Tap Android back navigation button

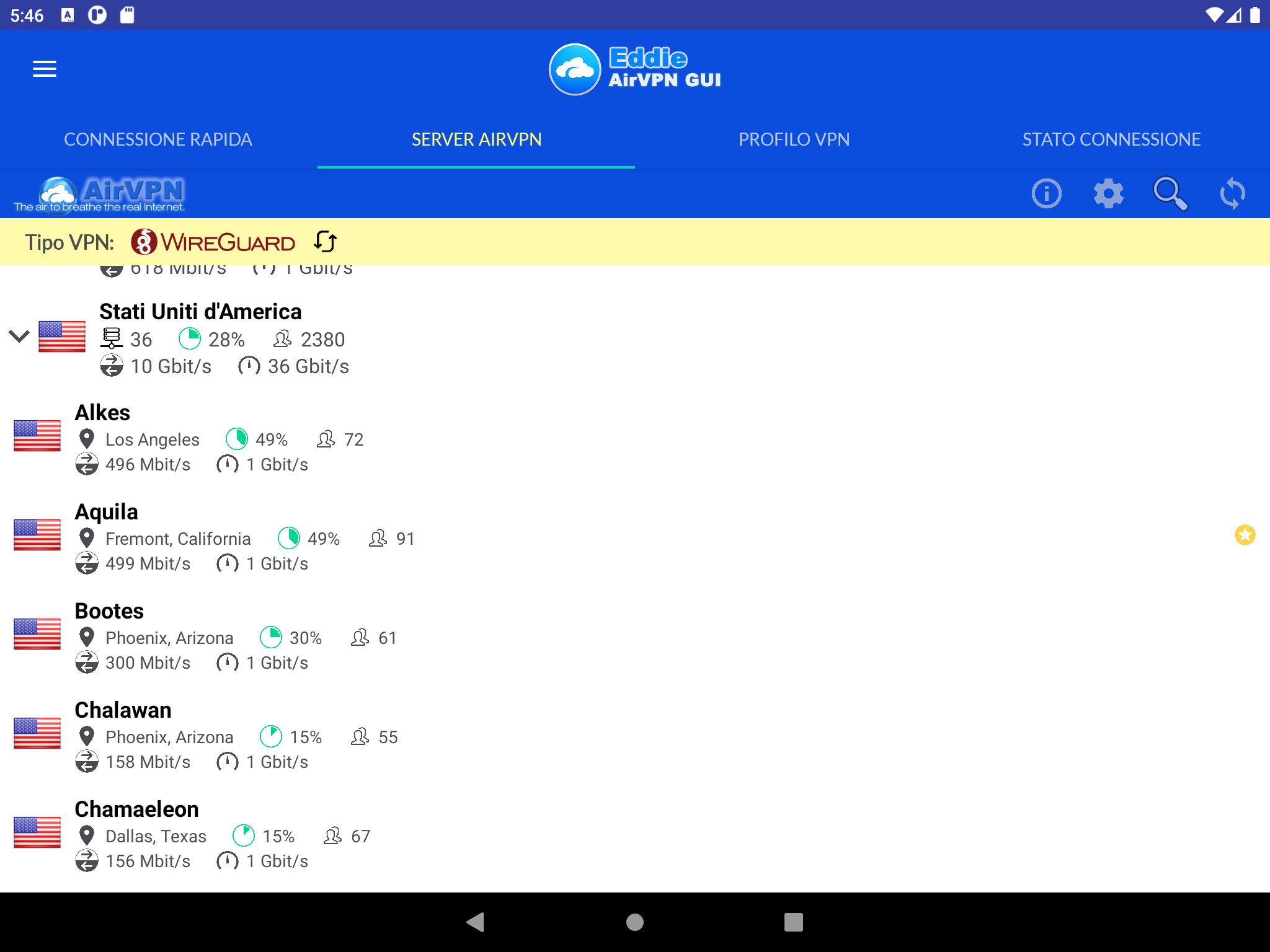[476, 922]
